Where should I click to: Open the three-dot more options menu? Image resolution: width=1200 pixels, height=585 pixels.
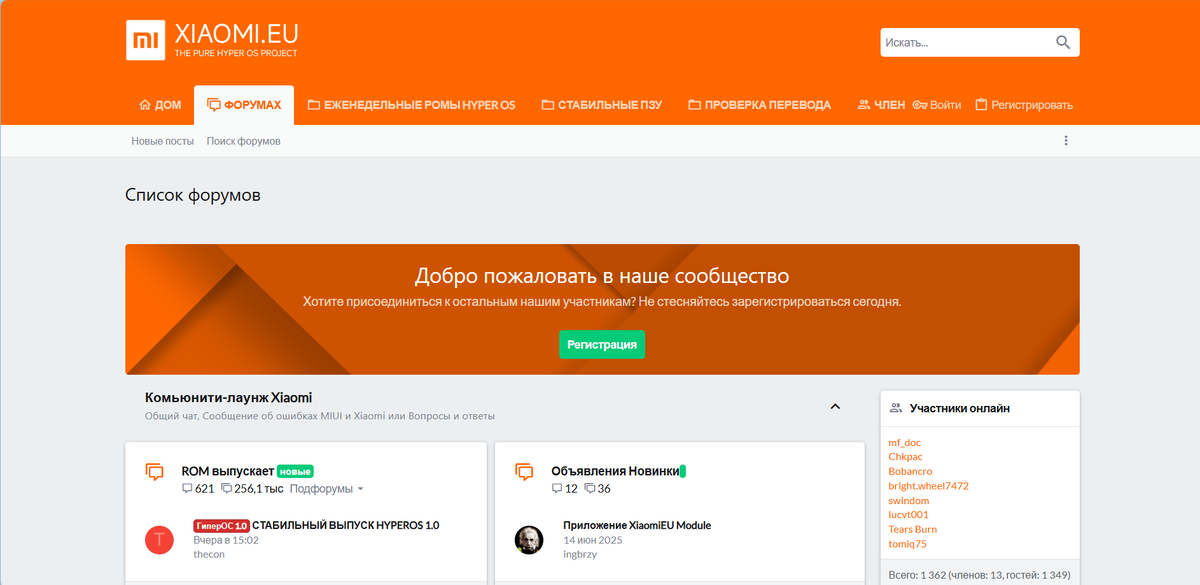tap(1066, 141)
